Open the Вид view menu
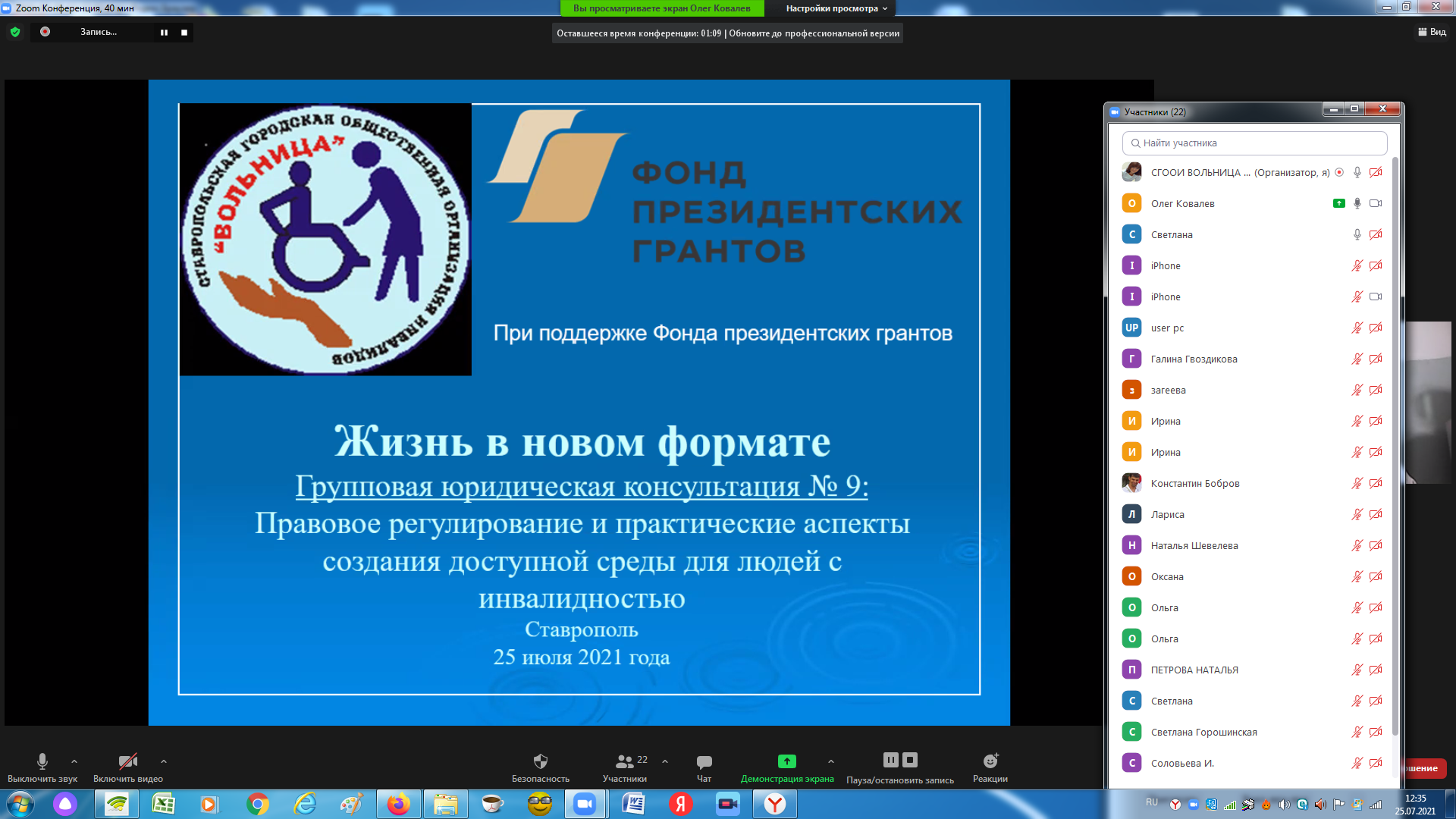The height and width of the screenshot is (819, 1456). point(1432,32)
